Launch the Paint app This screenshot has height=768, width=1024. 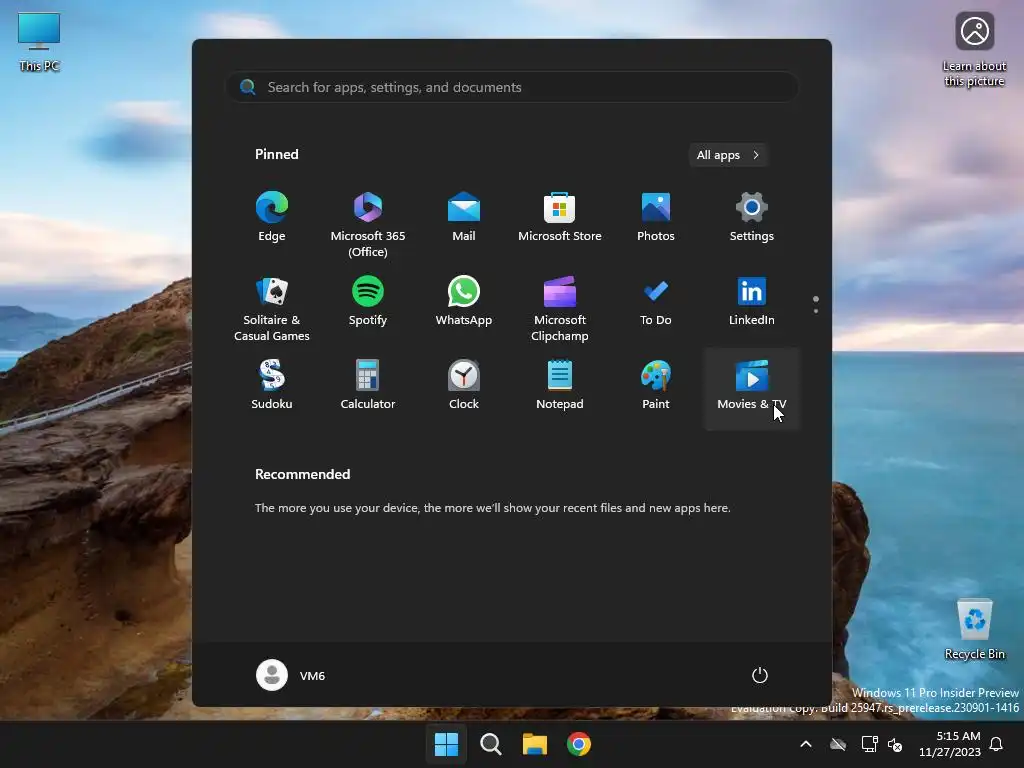tap(656, 385)
